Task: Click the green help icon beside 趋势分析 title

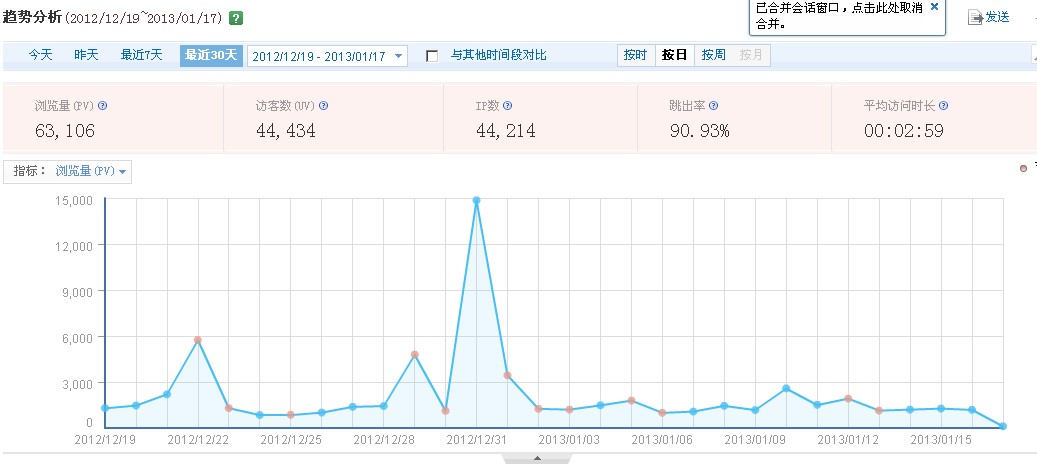Action: coord(235,19)
